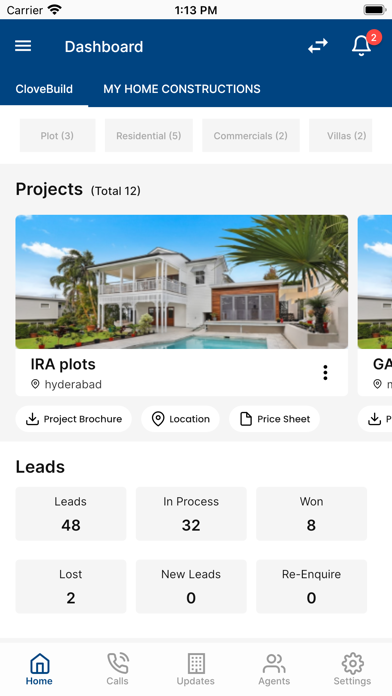Filter by Commercials (2) category
Viewport: 392px width, 696px height.
pyautogui.click(x=251, y=135)
